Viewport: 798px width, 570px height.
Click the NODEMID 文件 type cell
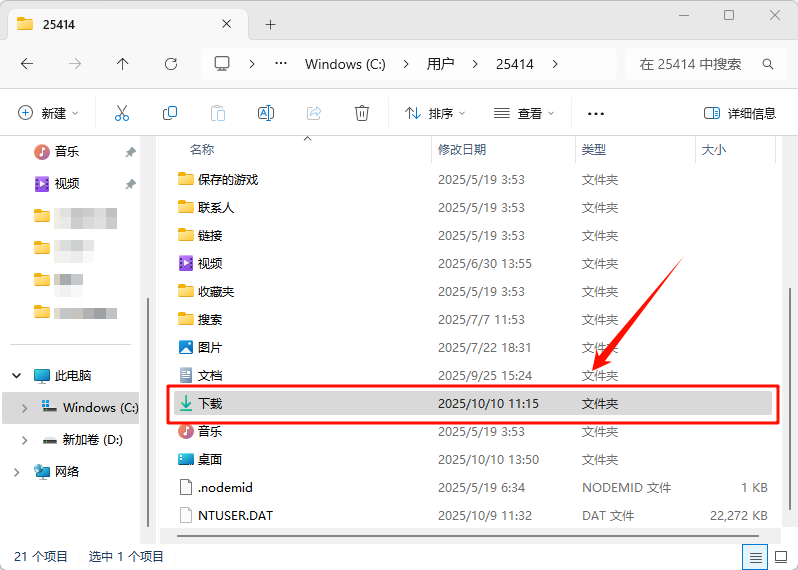(x=626, y=488)
